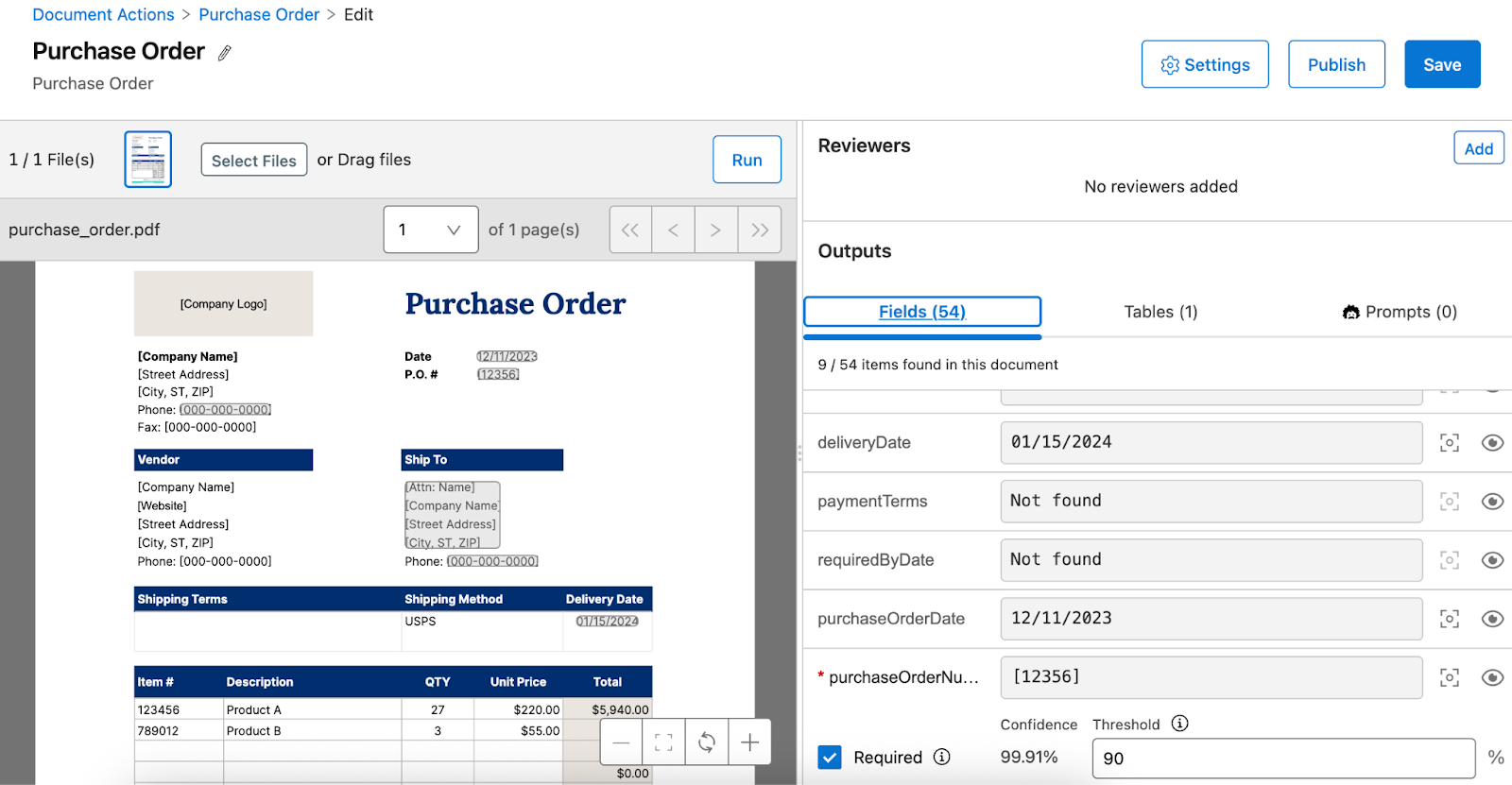Click the purchaseOrderNumber value [12356] field

1211,676
